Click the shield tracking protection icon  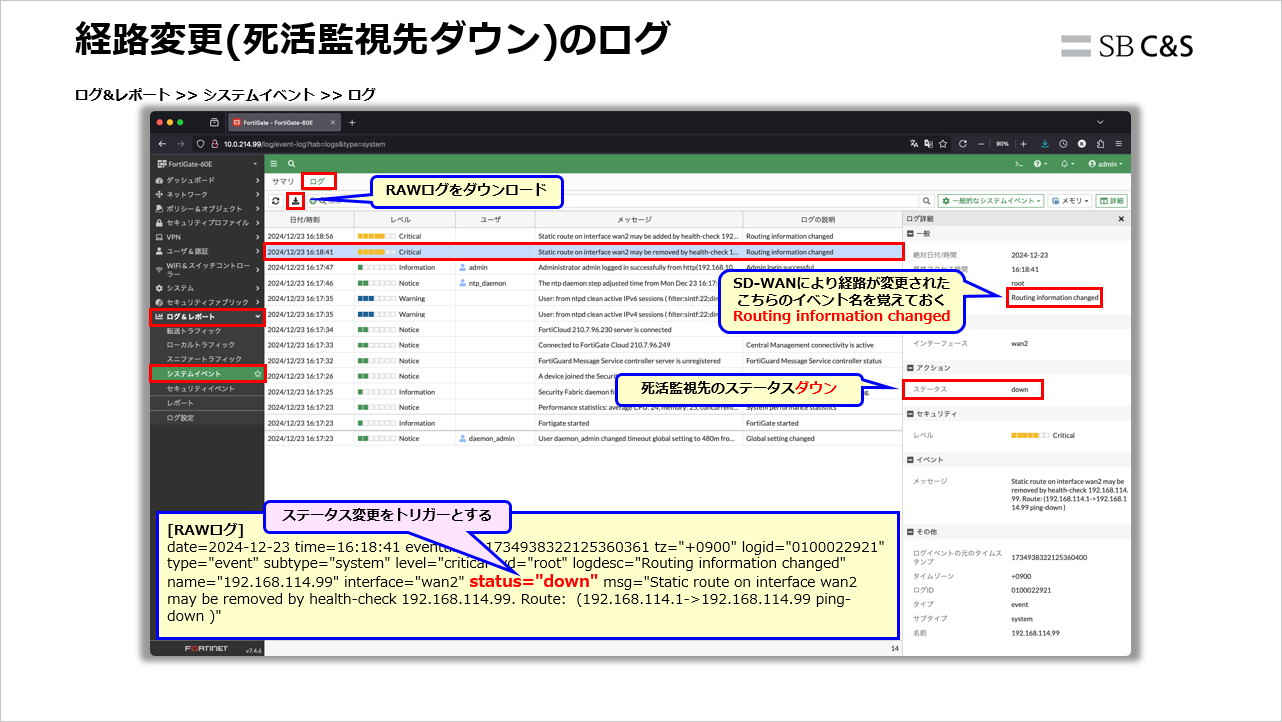pyautogui.click(x=201, y=144)
